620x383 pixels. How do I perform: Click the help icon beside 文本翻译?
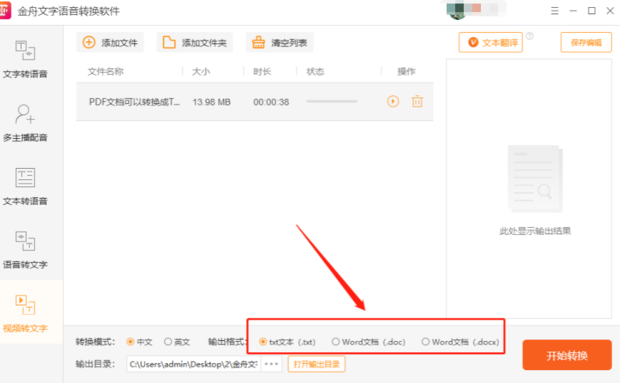coord(530,36)
